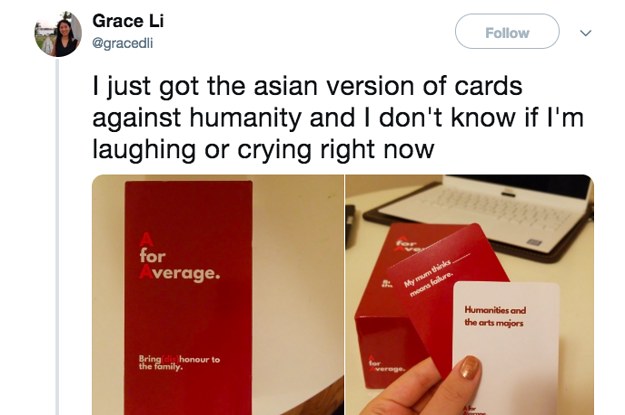
Task: Click the Grace Li display name
Action: (x=128, y=21)
